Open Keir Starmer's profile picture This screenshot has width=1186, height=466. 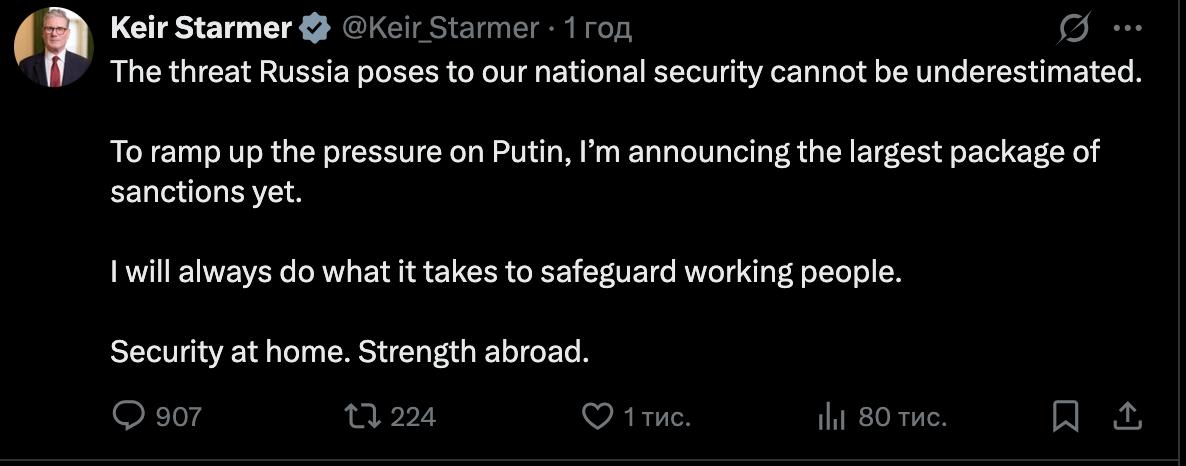[x=54, y=48]
